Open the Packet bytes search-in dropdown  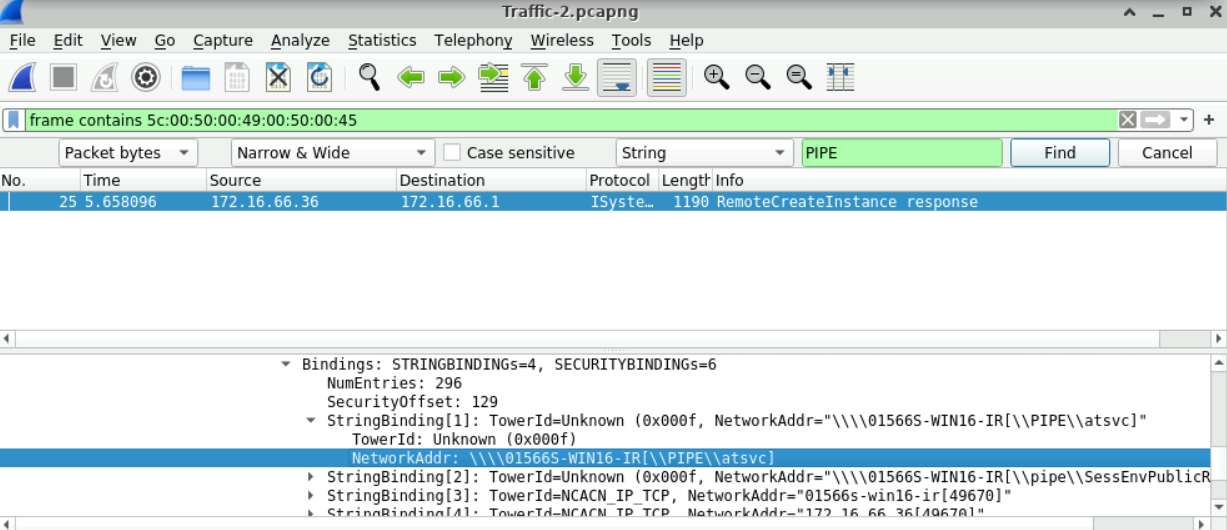(x=128, y=153)
